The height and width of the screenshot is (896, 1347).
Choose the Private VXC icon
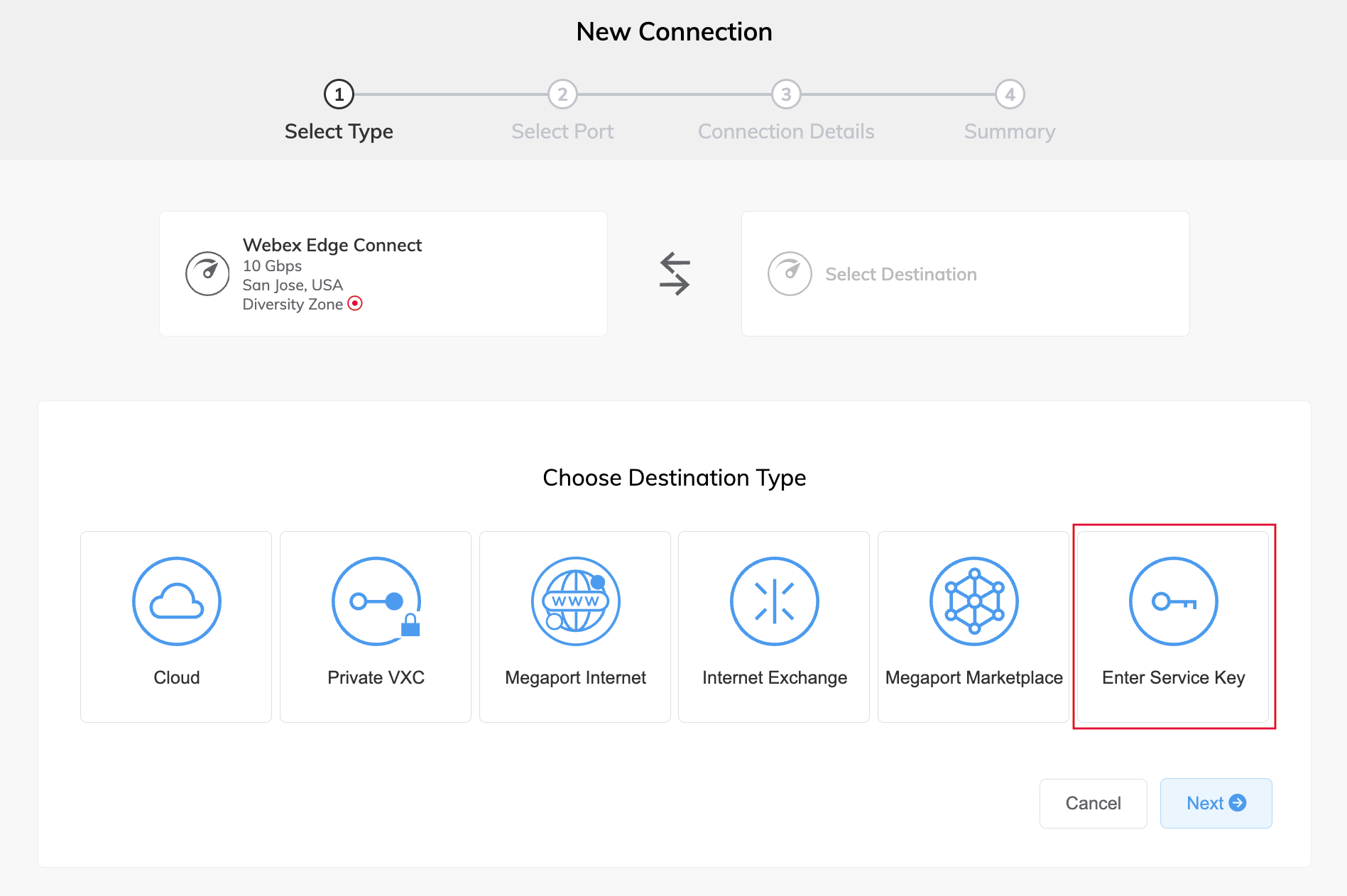376,601
